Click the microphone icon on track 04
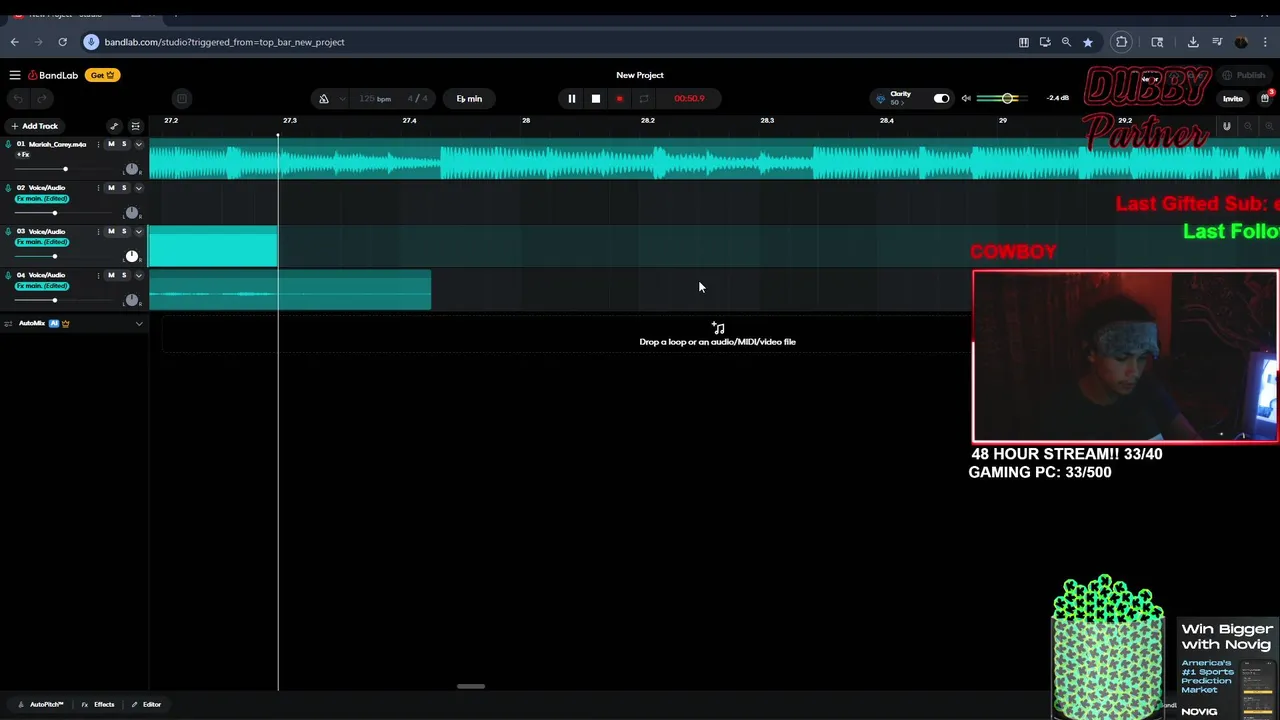Screen dimensions: 1280x720 (x=8, y=275)
